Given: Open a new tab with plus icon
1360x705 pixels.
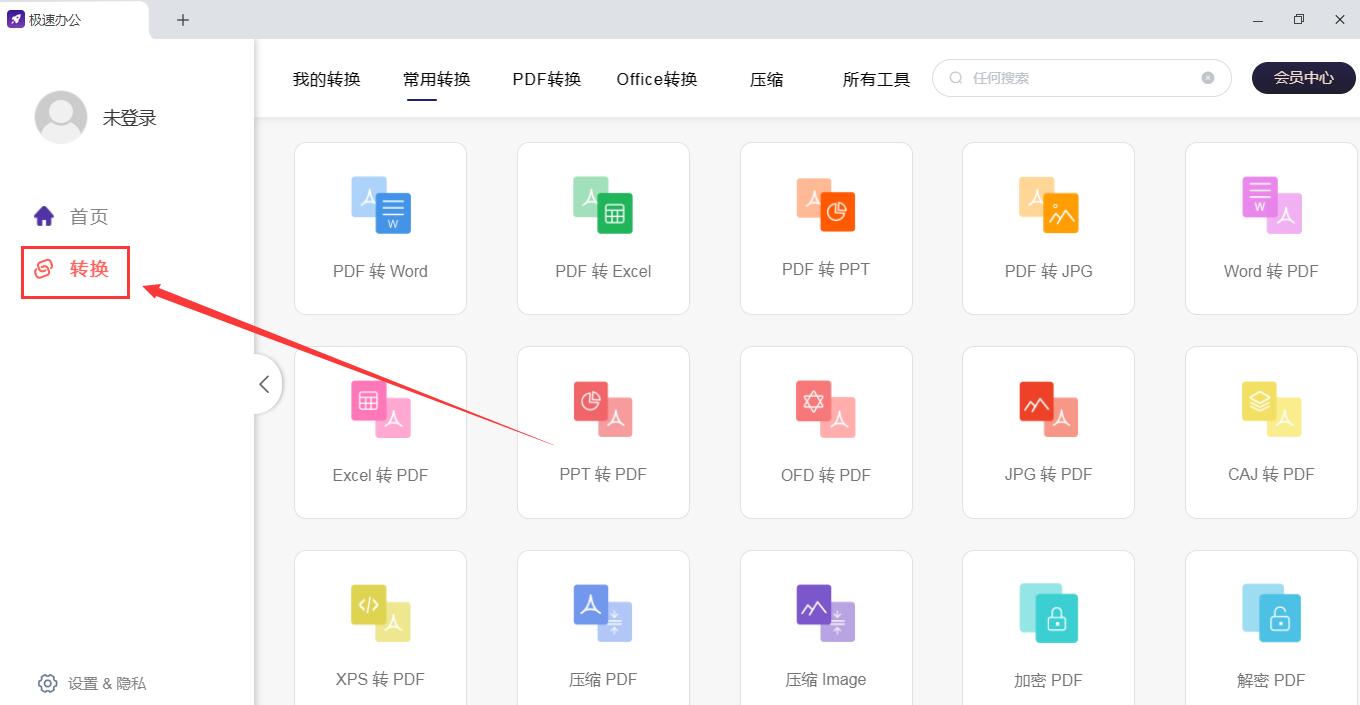Looking at the screenshot, I should point(183,20).
